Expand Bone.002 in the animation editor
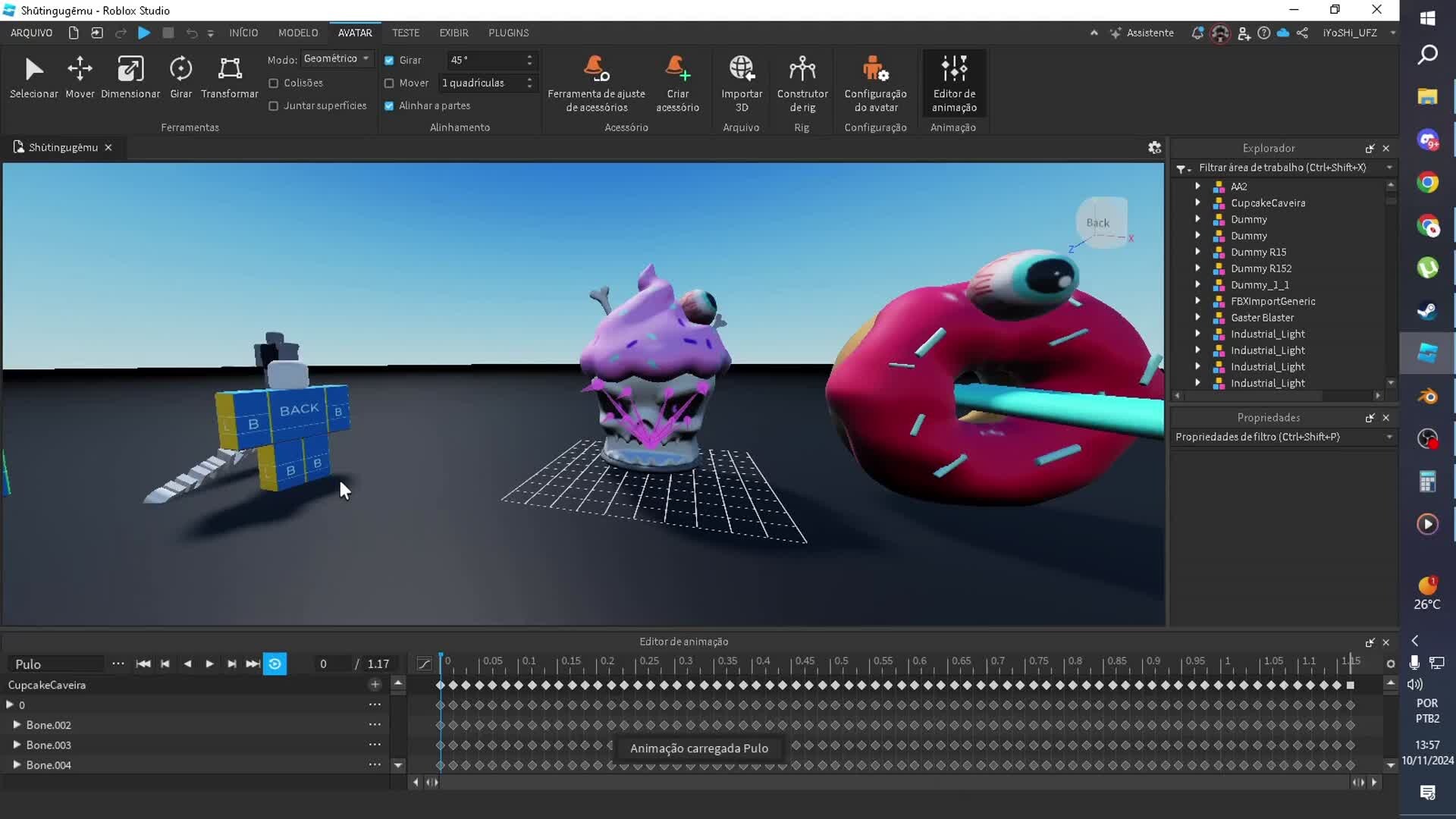This screenshot has height=819, width=1456. (x=16, y=724)
